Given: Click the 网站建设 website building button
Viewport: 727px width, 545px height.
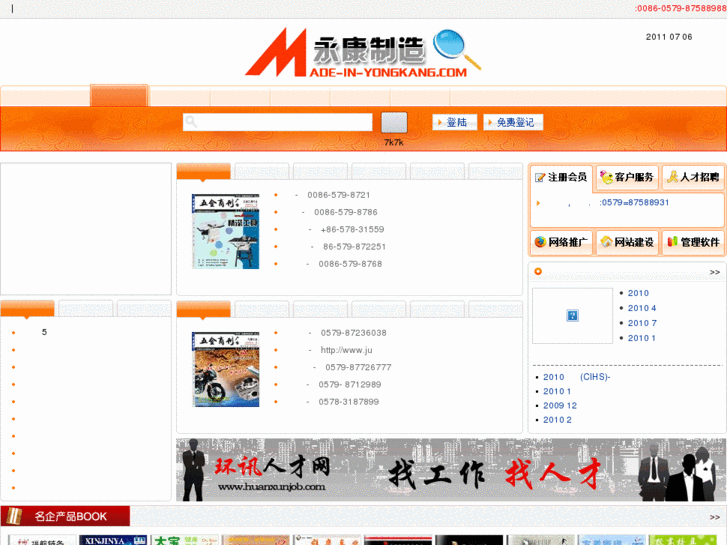Looking at the screenshot, I should (627, 242).
